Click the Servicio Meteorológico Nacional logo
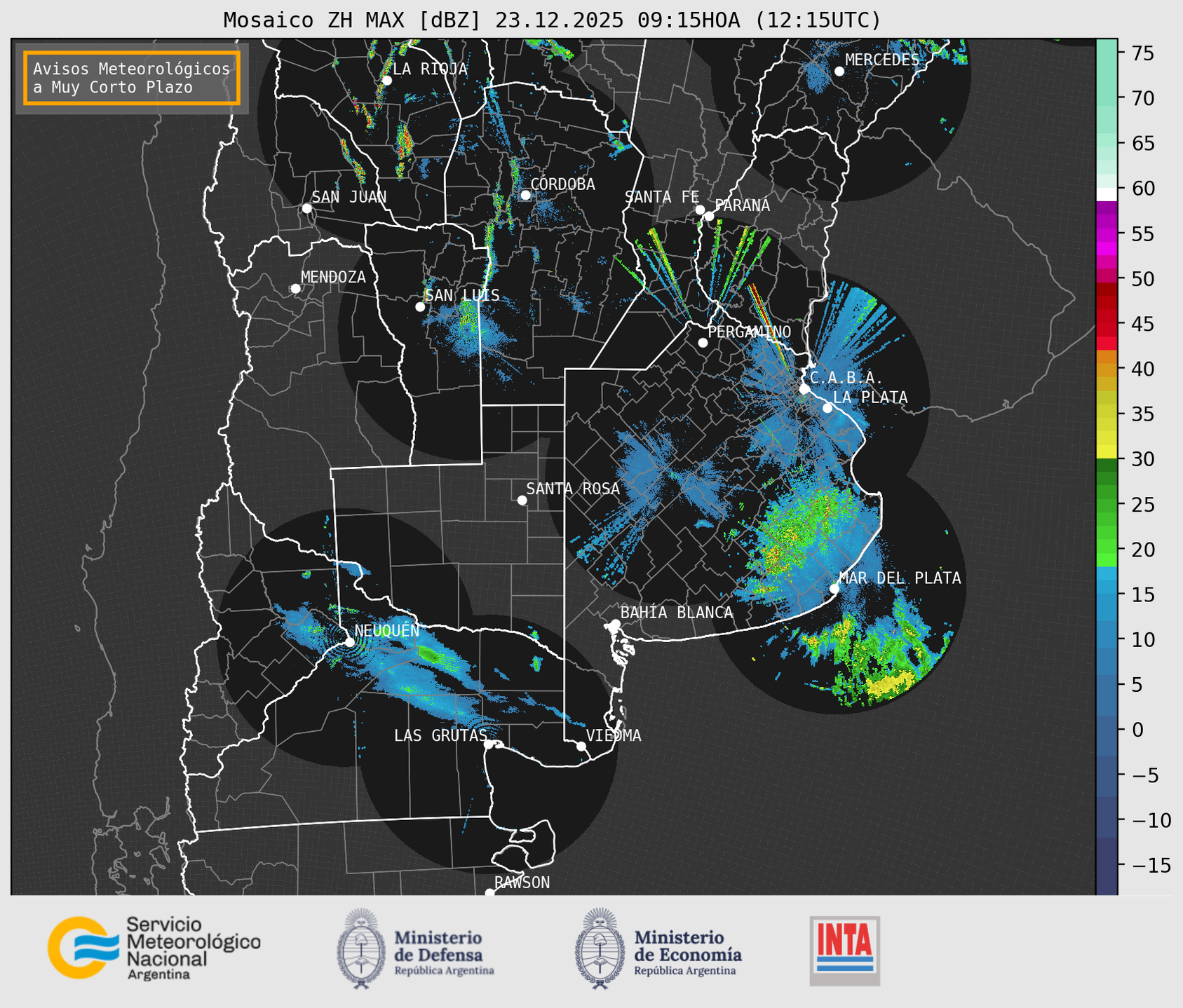The image size is (1183, 1008). pos(154,948)
